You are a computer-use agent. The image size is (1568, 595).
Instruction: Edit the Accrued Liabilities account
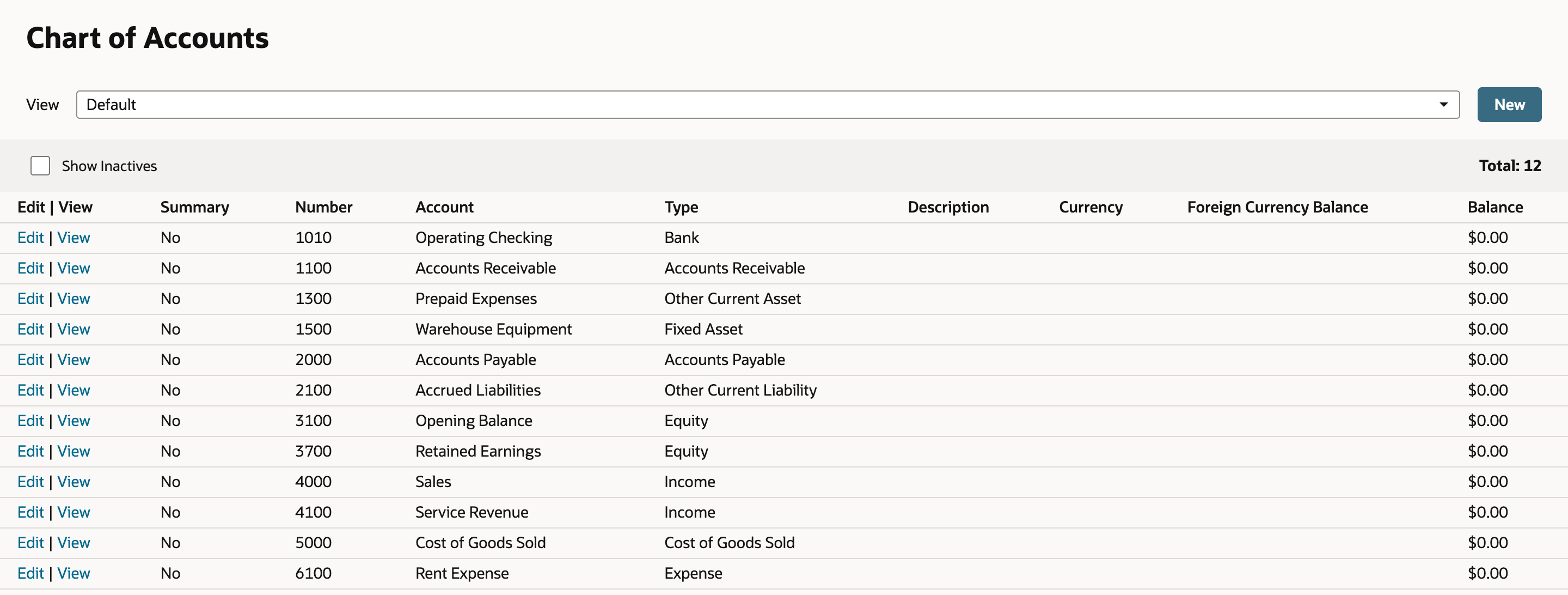click(30, 390)
